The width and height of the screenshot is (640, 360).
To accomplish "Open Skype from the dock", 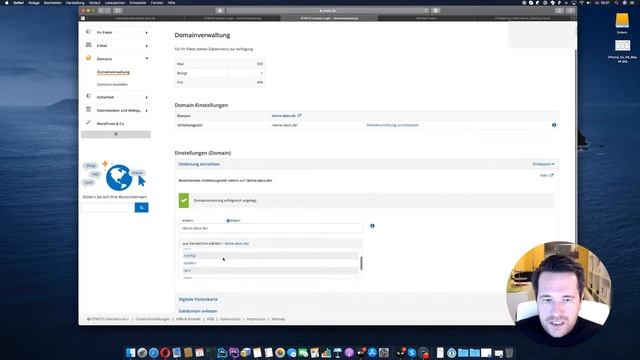I will click(x=412, y=353).
